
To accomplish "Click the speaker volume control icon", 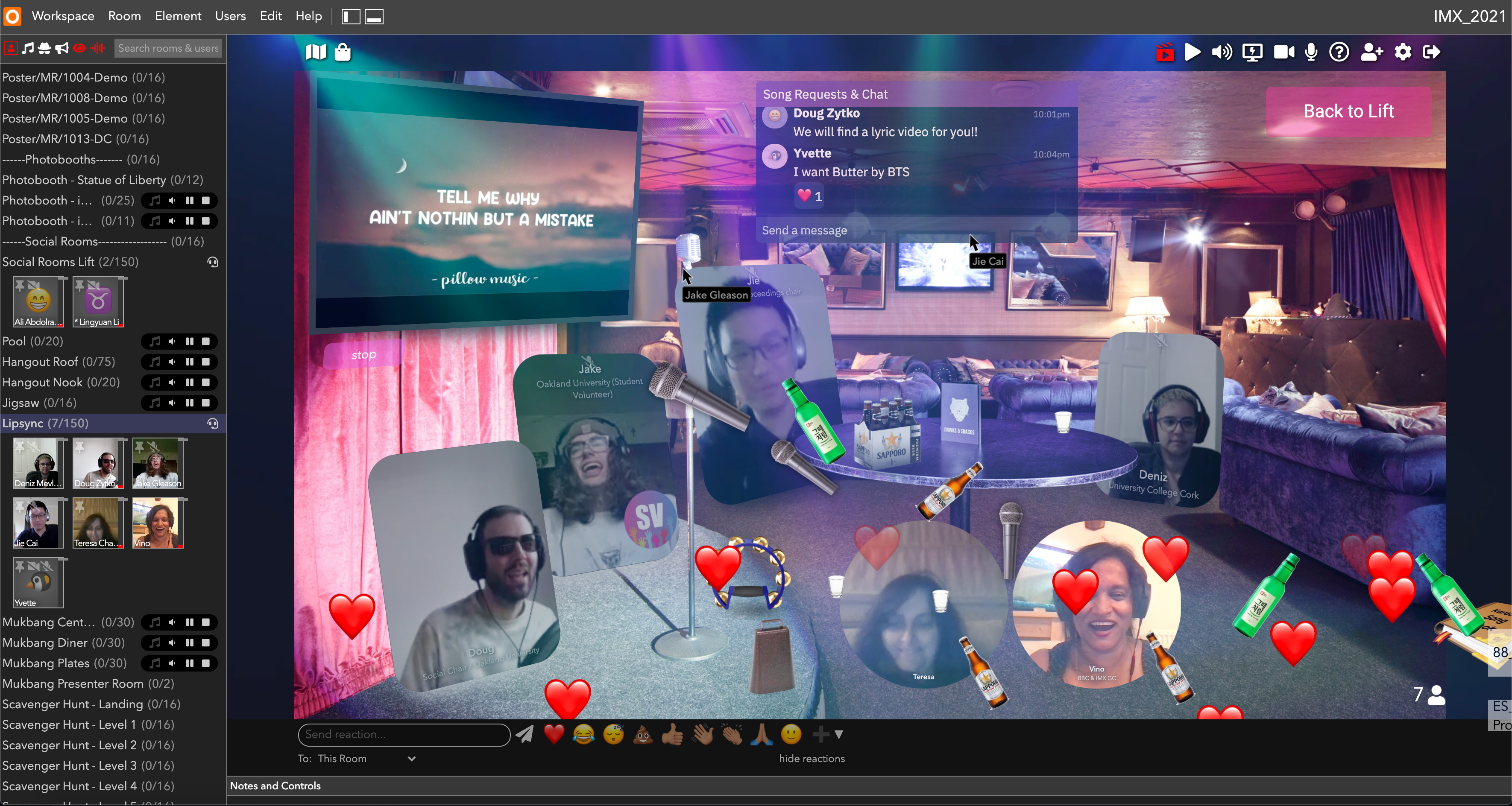I will (1222, 52).
